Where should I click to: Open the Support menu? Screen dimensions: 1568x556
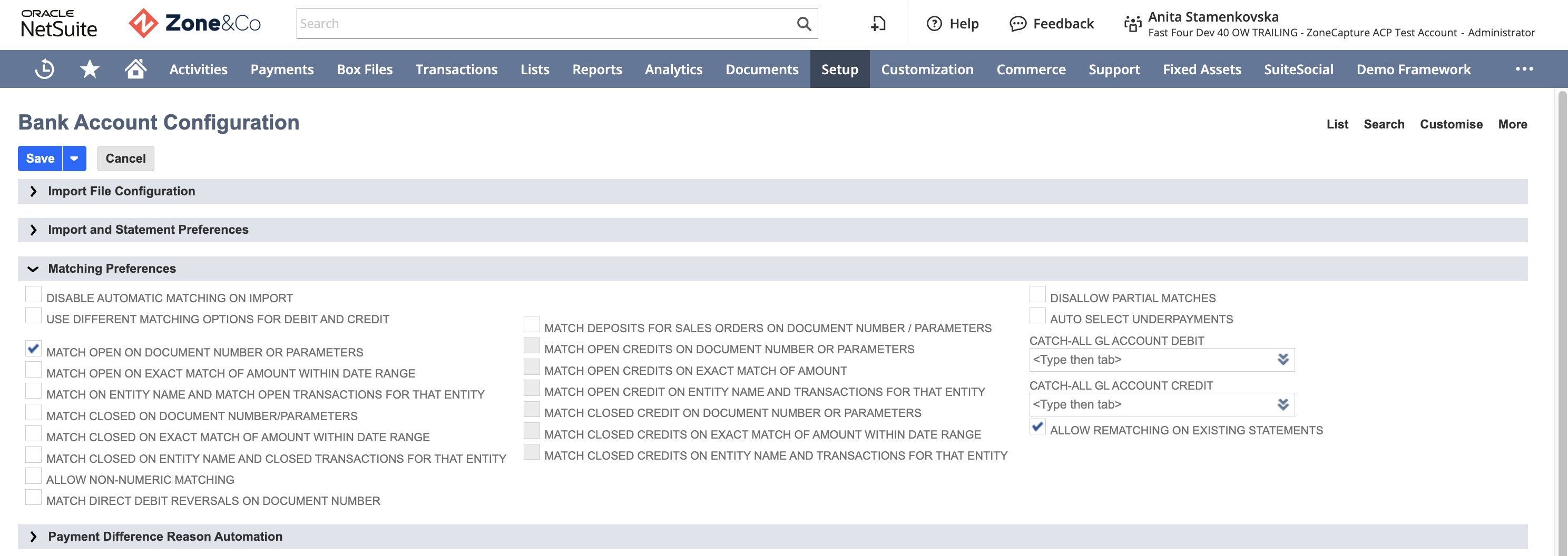point(1114,69)
